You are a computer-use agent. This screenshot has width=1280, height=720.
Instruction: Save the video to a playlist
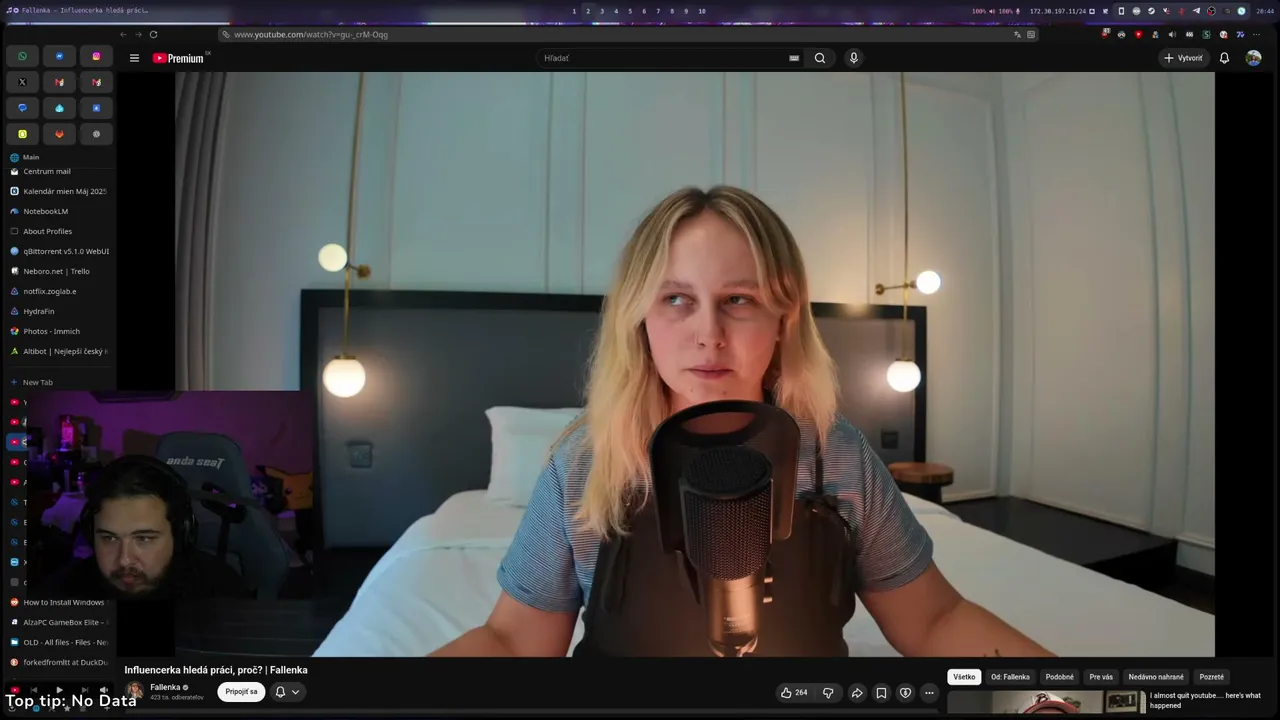coord(881,692)
